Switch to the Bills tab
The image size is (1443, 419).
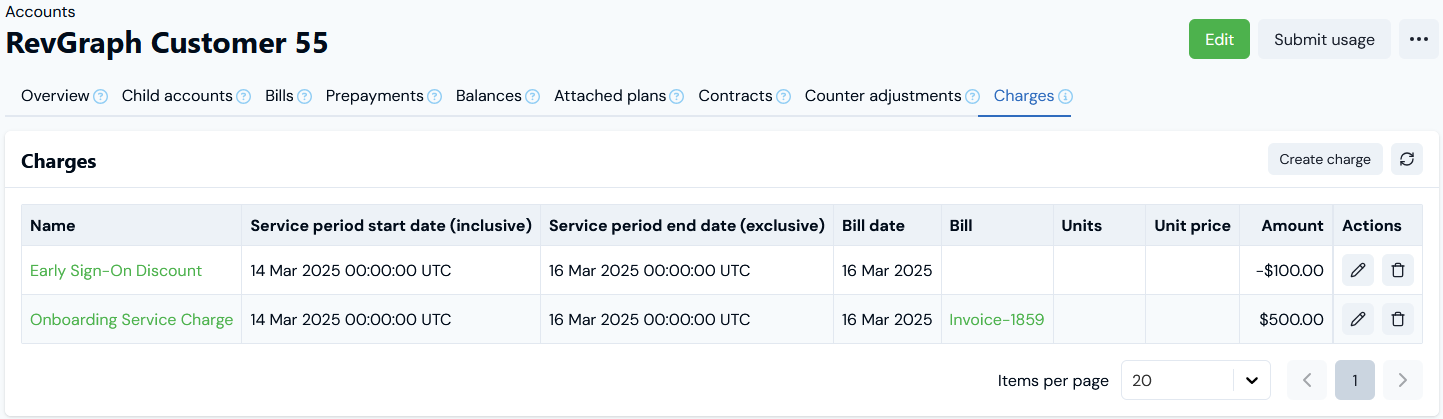click(279, 96)
